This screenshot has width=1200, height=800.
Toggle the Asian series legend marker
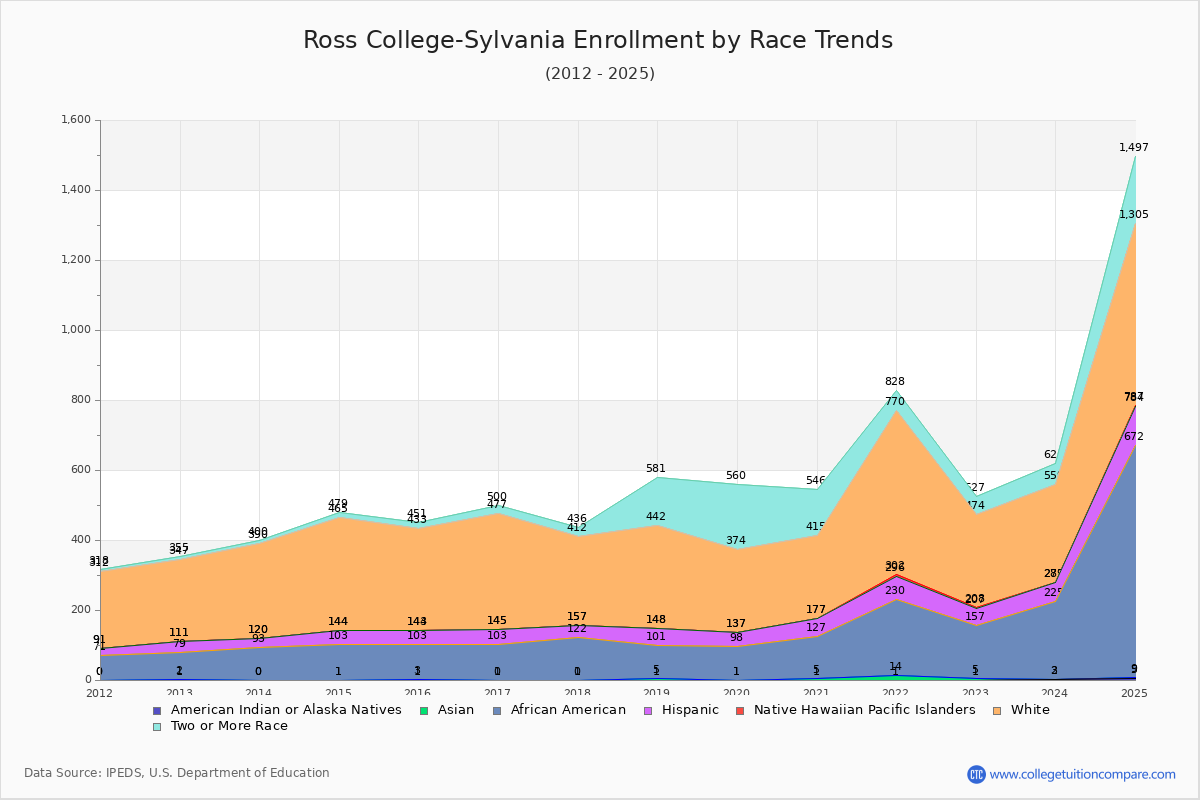click(x=424, y=710)
